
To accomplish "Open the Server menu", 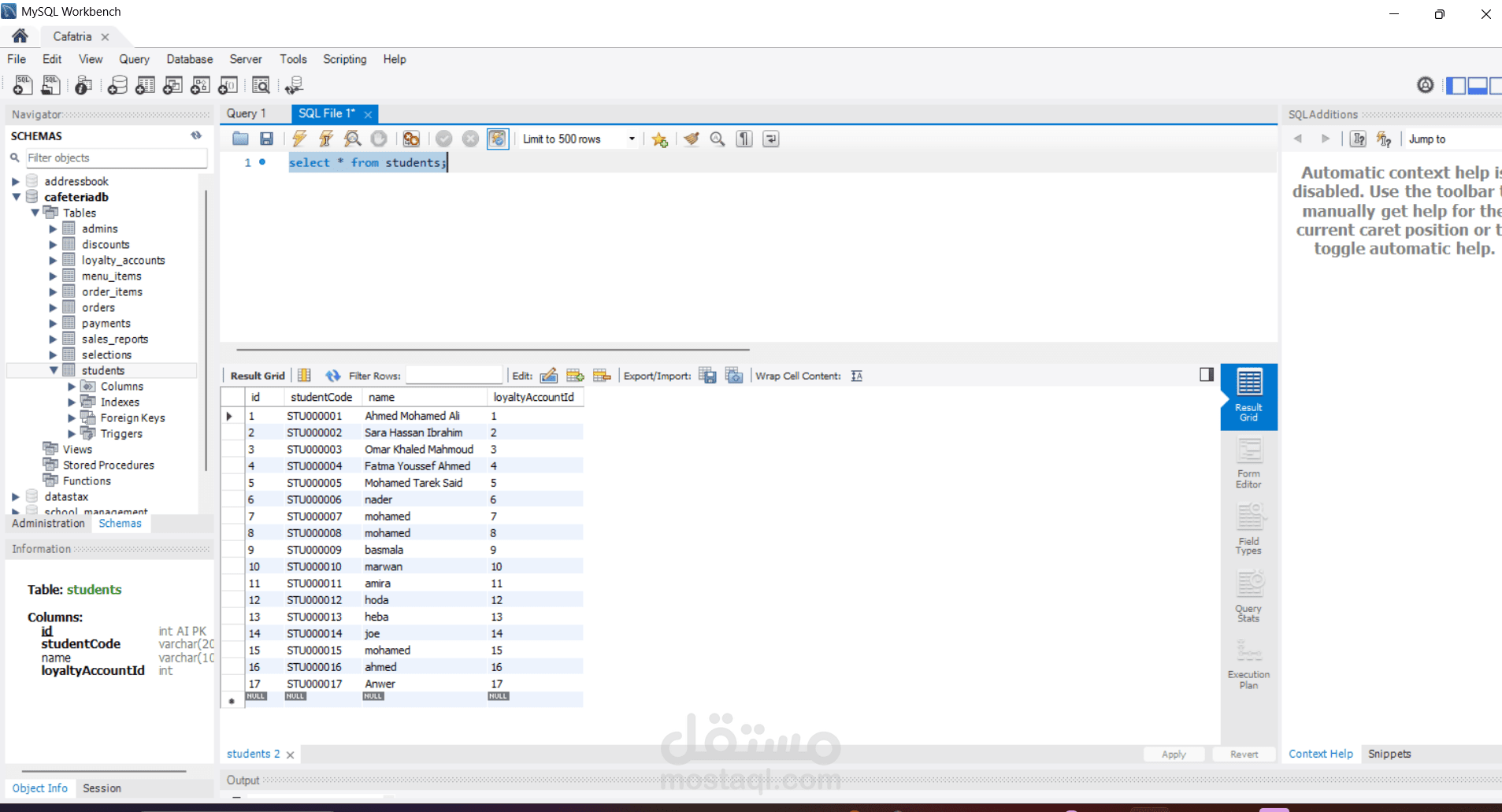I will coord(246,59).
